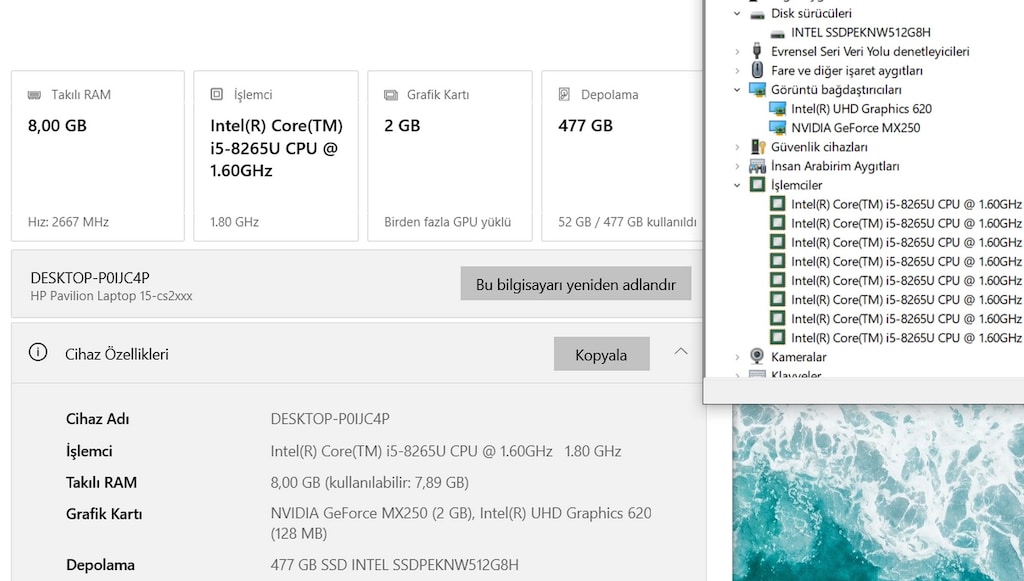Click the NVIDIA GeForce MX250 (2 GB) specification value
The width and height of the screenshot is (1024, 581).
tap(461, 523)
